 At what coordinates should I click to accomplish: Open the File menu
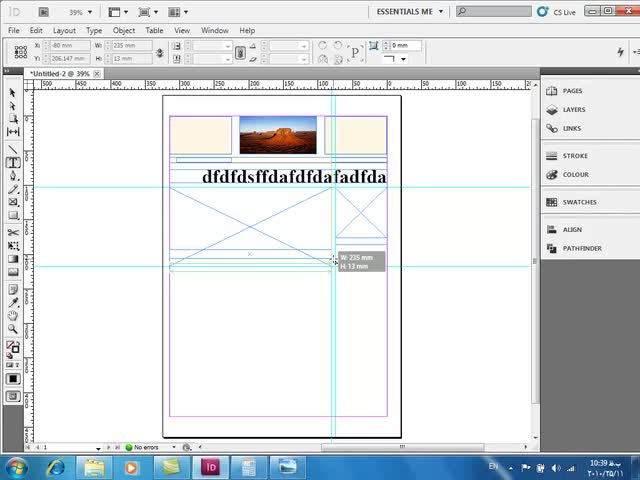[x=13, y=30]
